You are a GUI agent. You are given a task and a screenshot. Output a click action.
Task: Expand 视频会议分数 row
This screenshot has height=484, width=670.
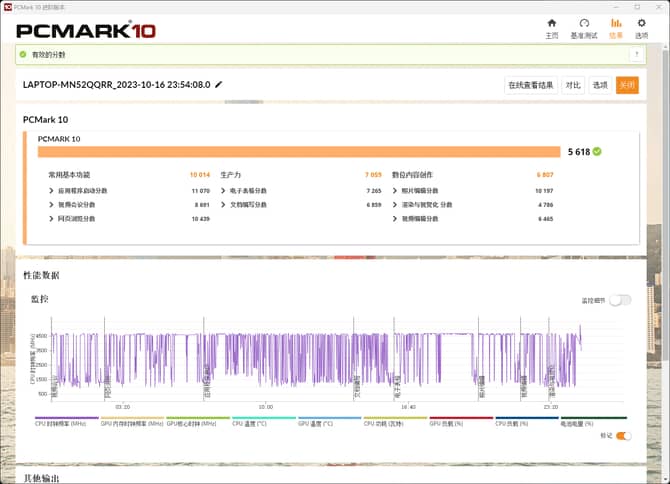[52, 204]
